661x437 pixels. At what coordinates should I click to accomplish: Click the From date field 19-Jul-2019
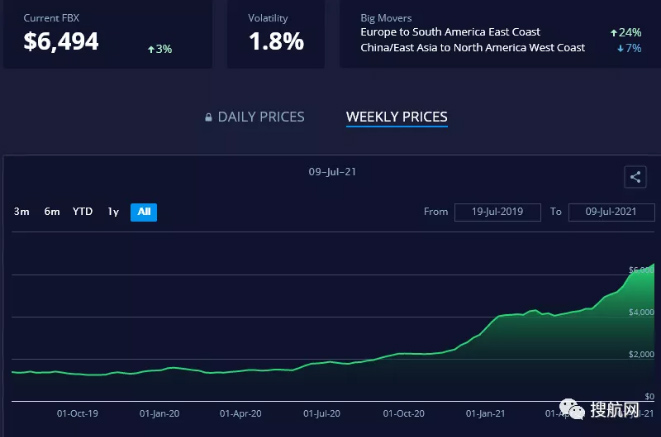point(496,212)
